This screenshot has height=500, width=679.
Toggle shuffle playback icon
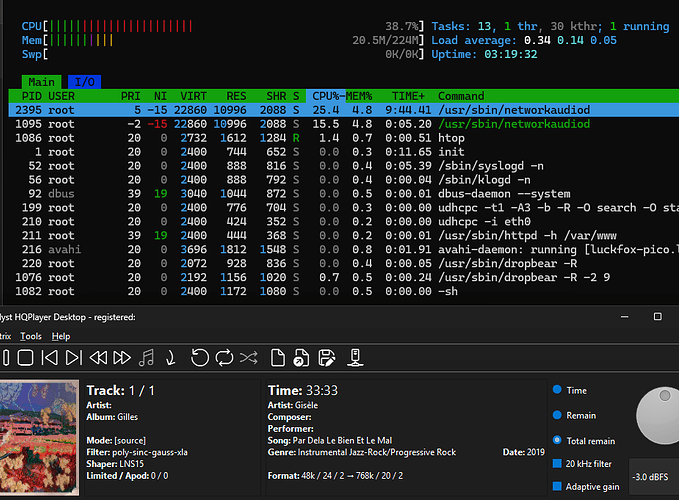click(249, 358)
